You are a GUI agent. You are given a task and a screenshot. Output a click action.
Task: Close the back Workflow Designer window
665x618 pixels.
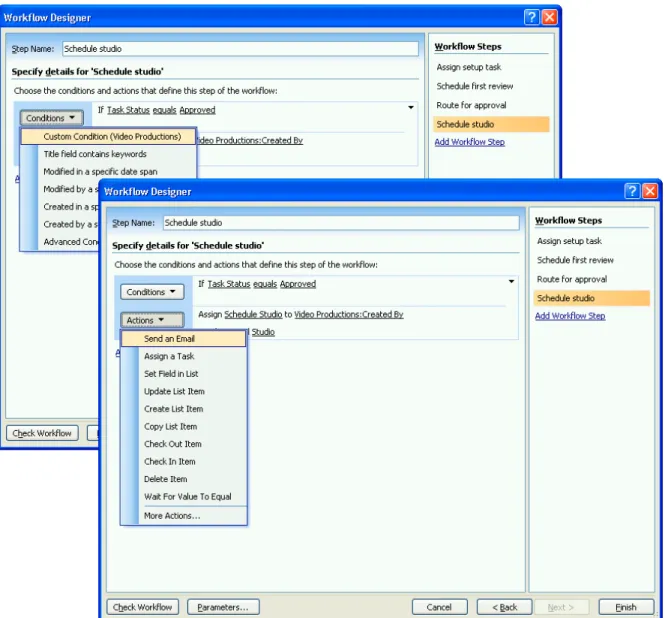click(x=550, y=17)
